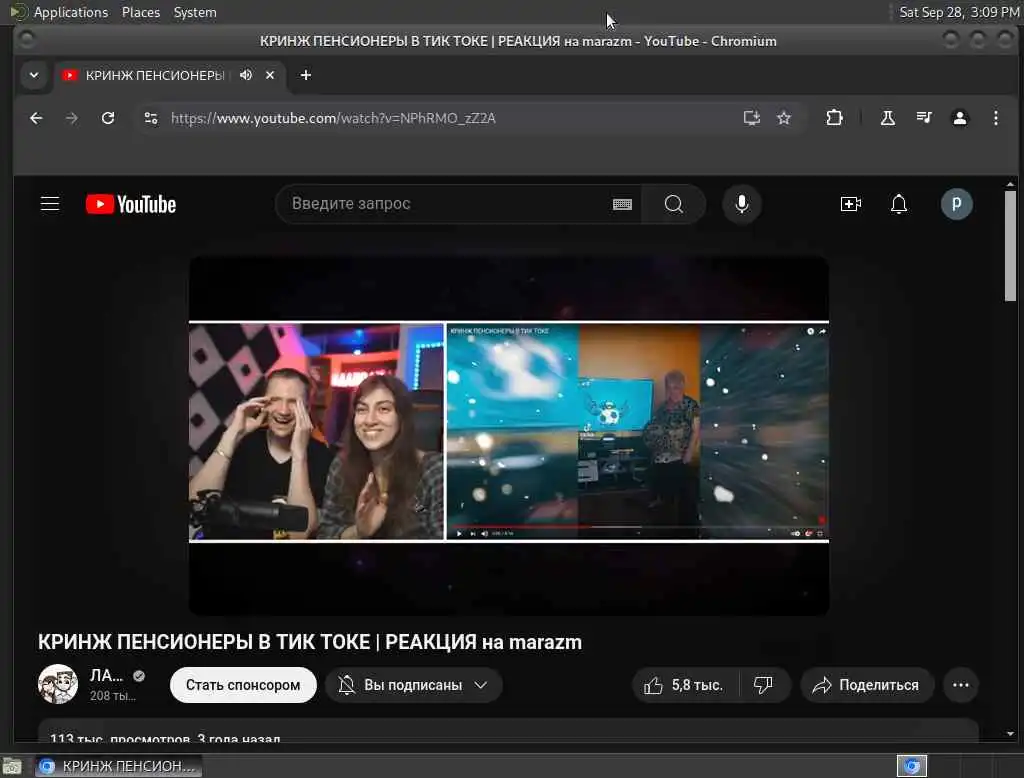The image size is (1024, 778).
Task: Start voice search with microphone
Action: 741,204
